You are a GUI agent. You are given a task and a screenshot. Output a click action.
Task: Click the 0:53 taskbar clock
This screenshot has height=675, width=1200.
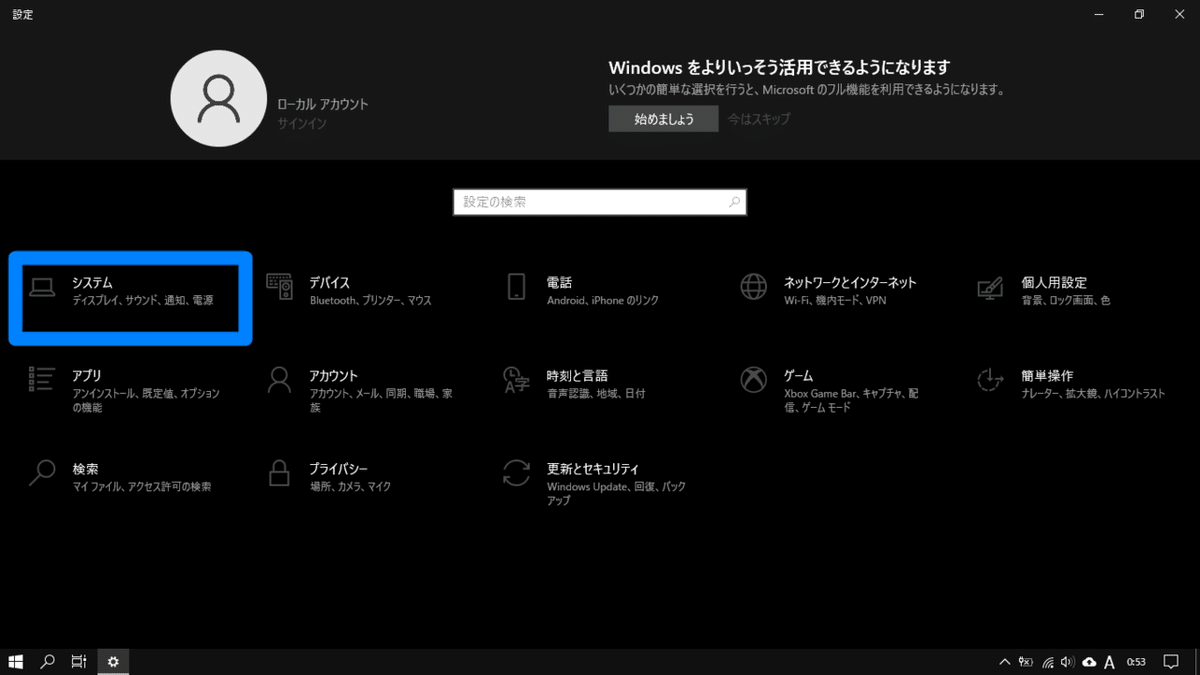pyautogui.click(x=1136, y=662)
